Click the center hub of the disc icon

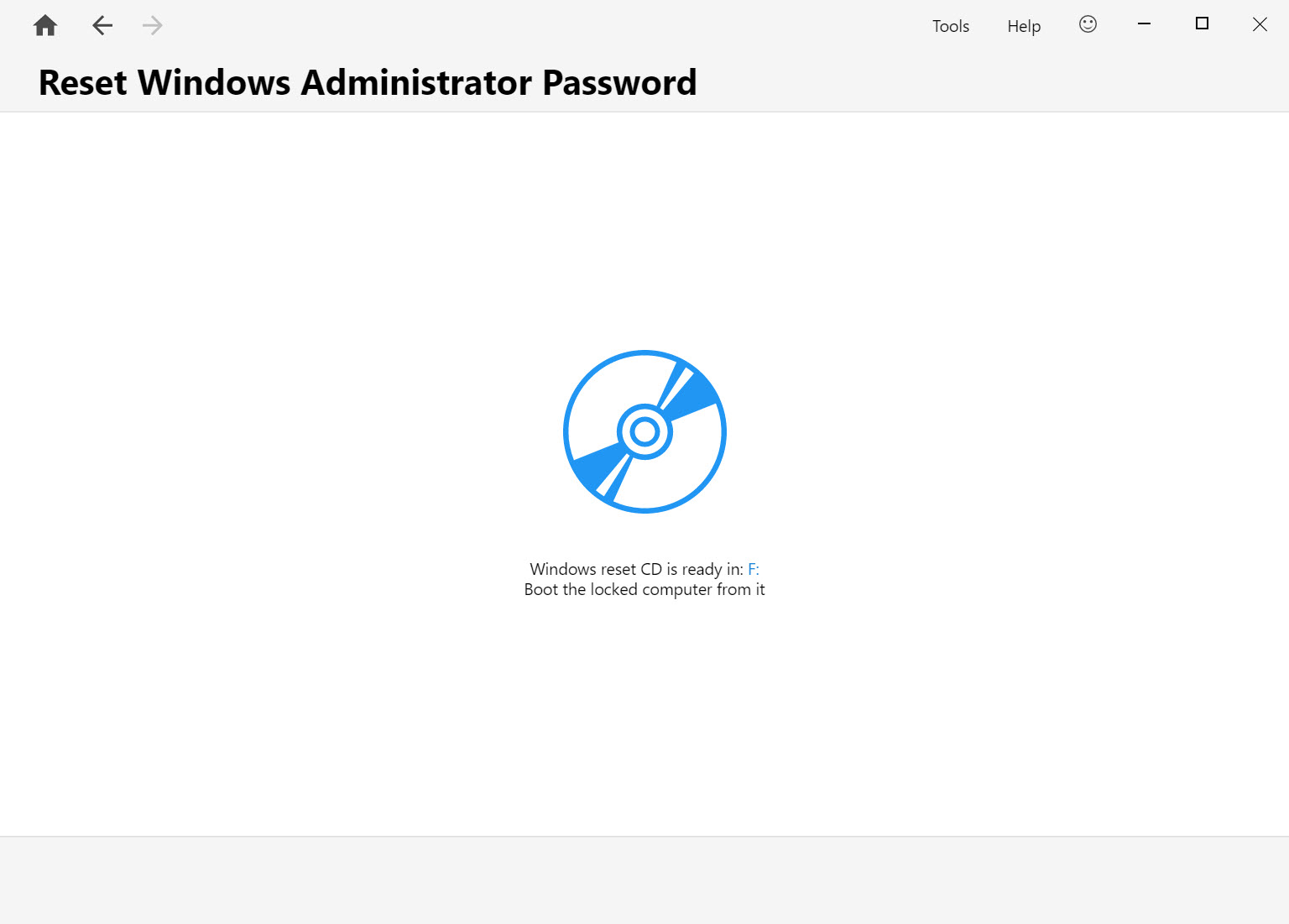pos(644,432)
